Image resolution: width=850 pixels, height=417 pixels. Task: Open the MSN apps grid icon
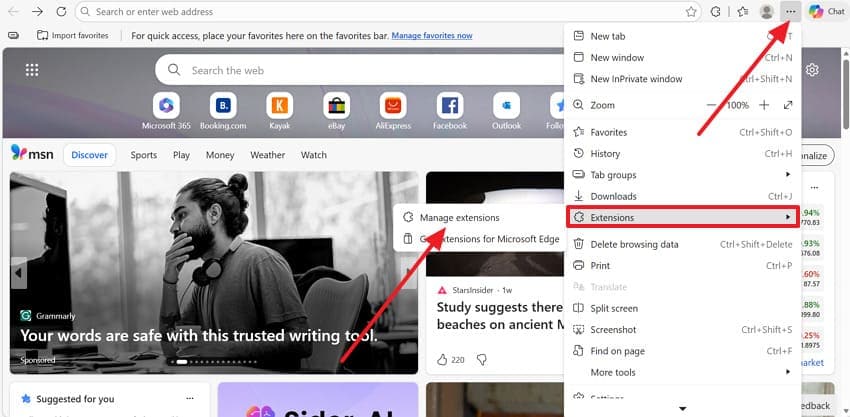tap(32, 70)
